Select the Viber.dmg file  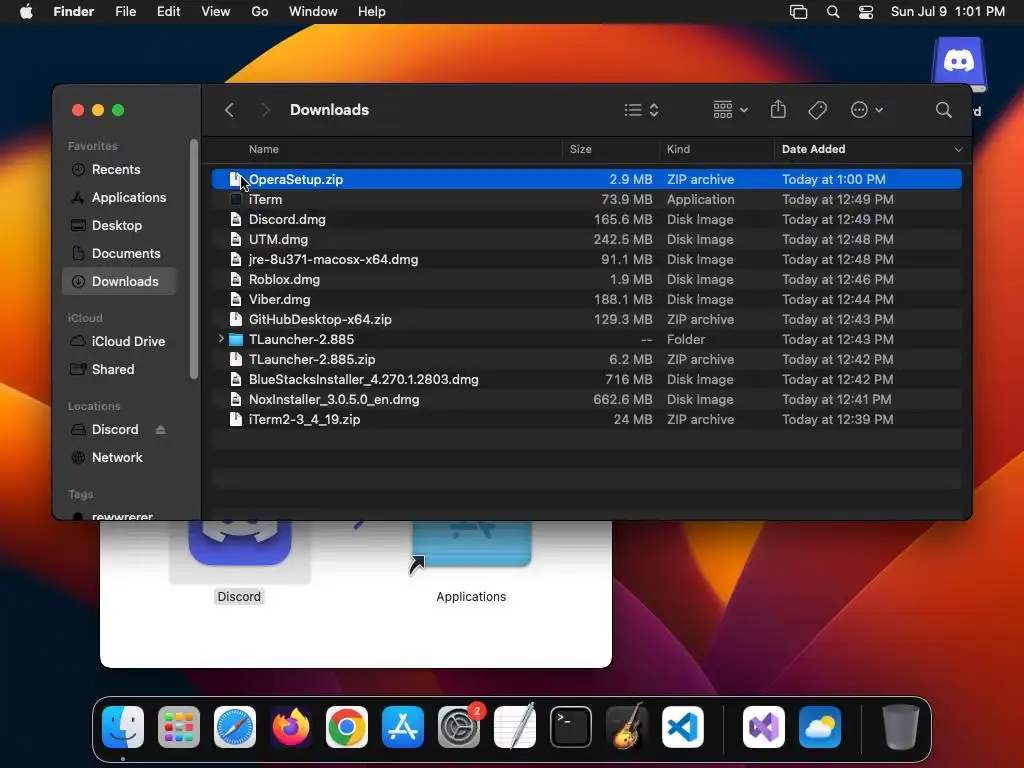[586, 299]
